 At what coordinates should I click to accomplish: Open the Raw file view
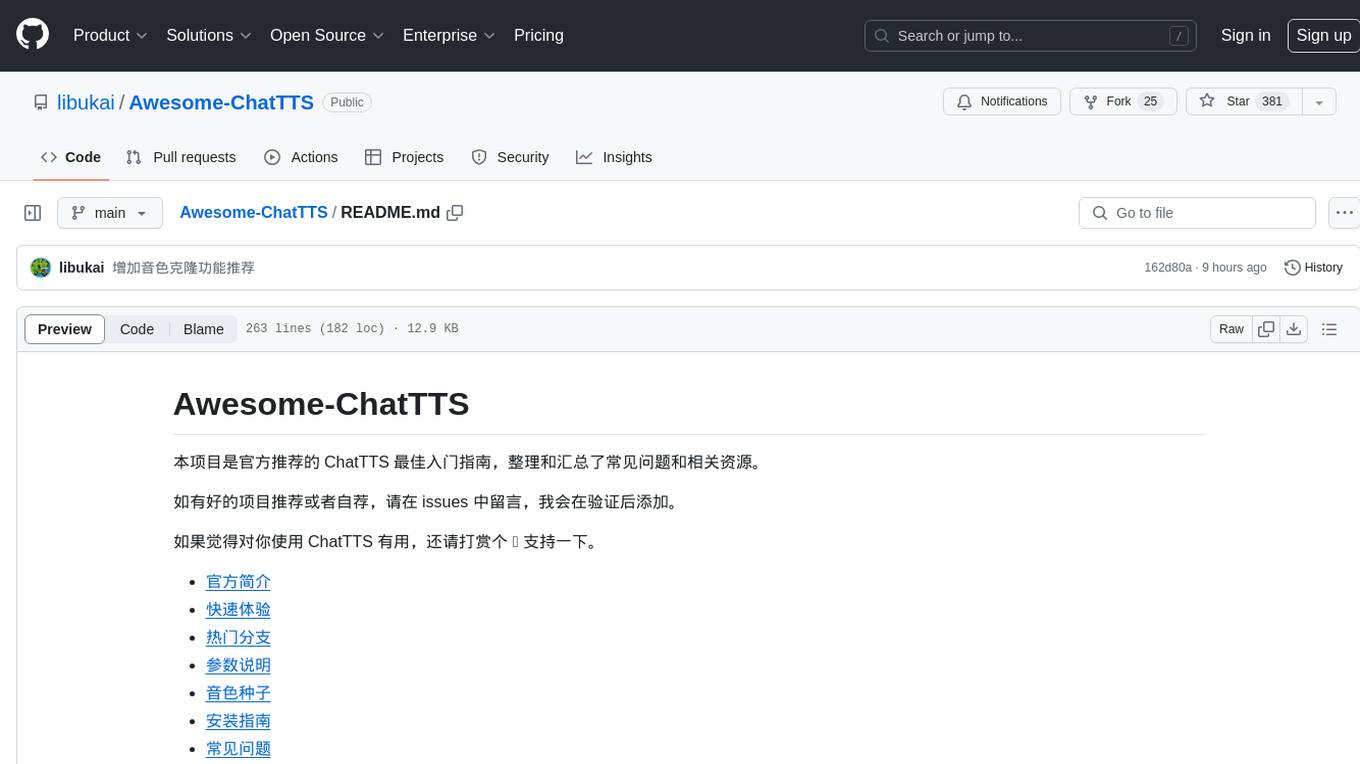(x=1231, y=329)
